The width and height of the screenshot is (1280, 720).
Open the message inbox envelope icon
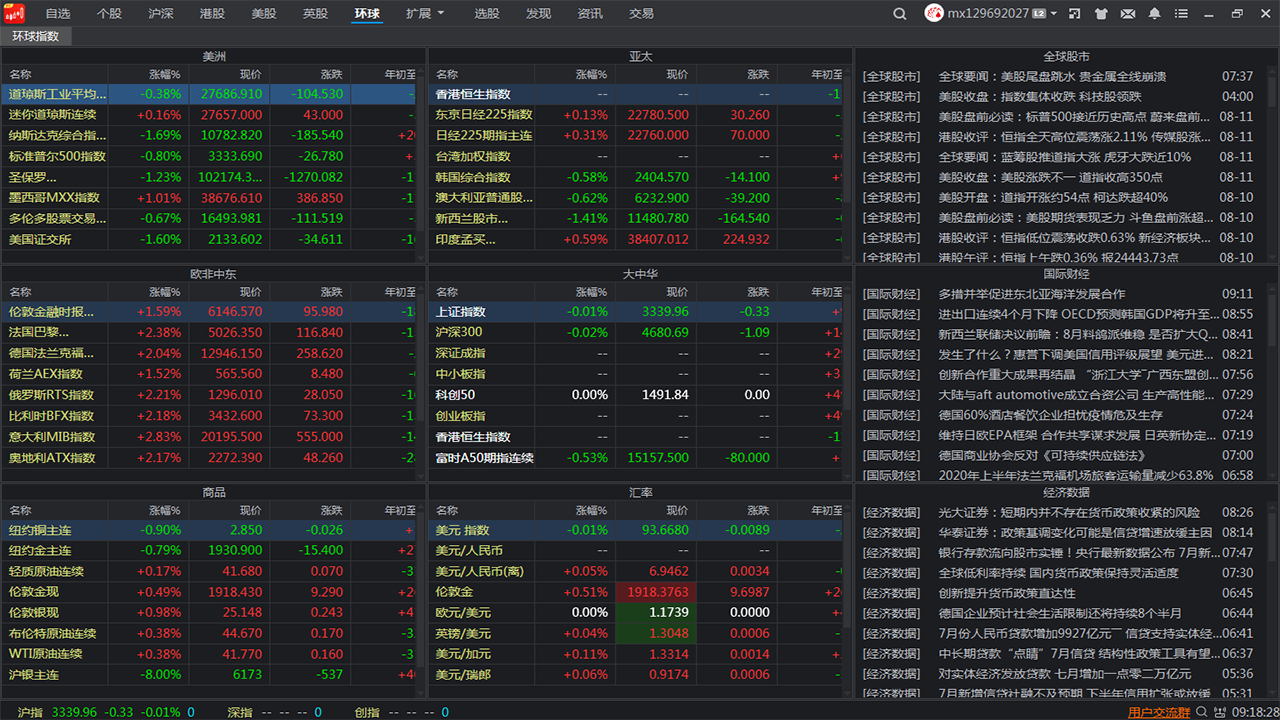(1127, 13)
